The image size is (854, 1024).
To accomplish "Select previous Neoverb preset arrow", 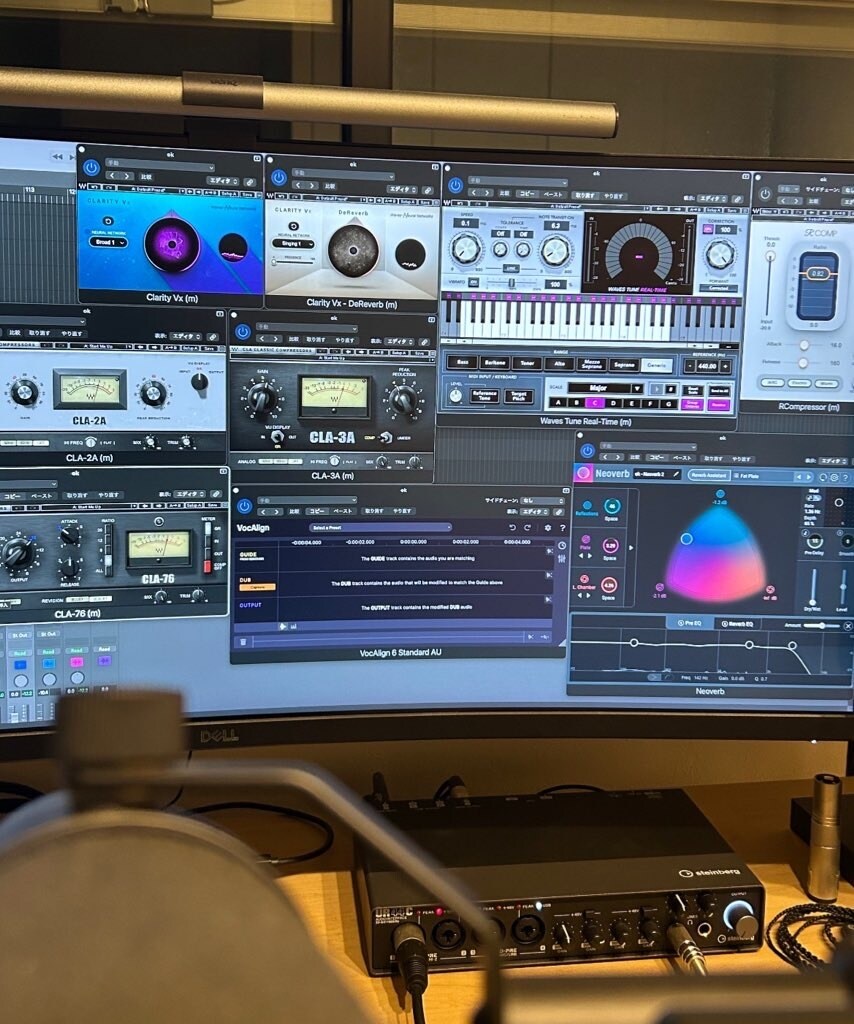I will [x=798, y=477].
